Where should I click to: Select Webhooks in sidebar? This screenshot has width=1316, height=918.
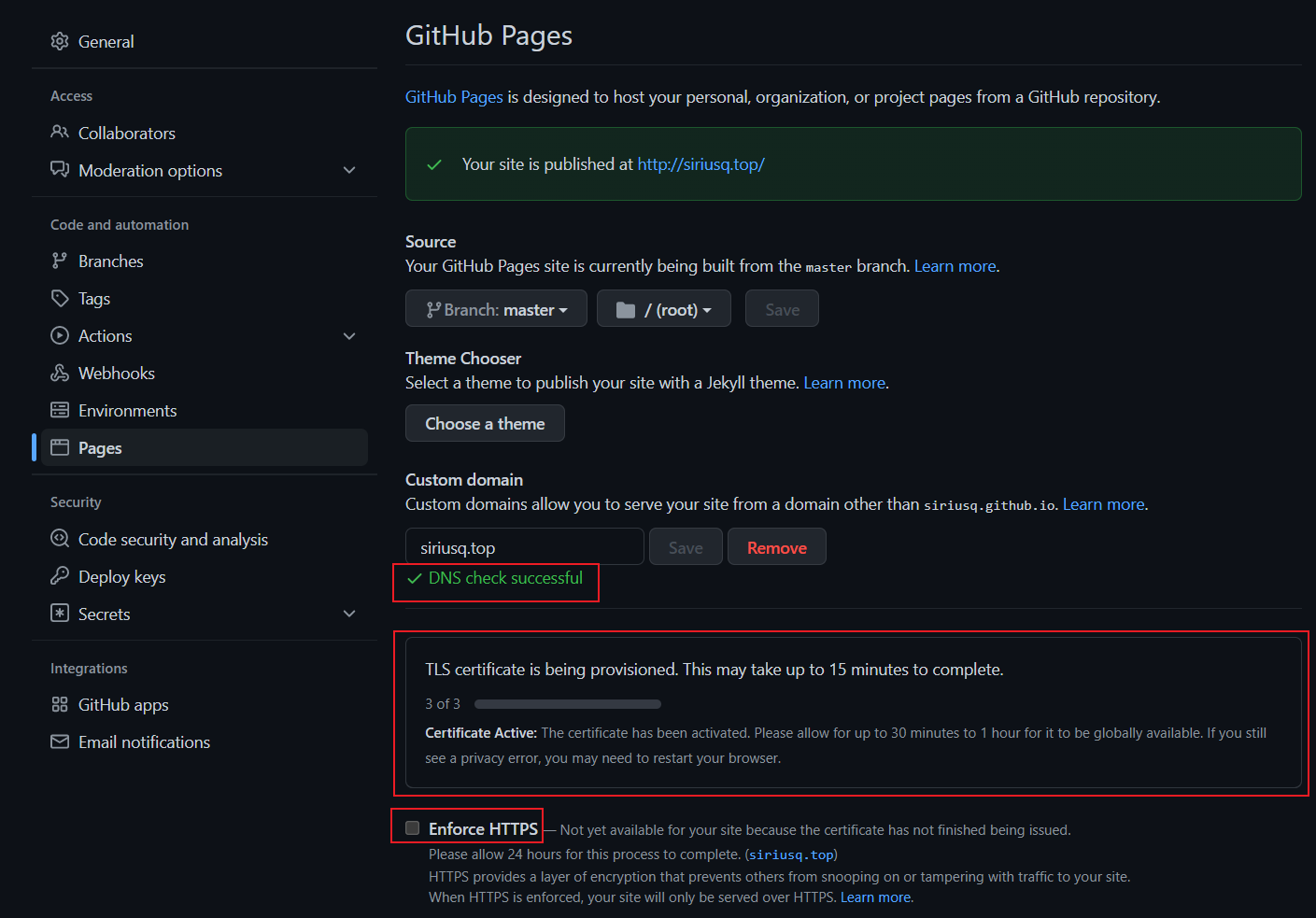point(205,373)
